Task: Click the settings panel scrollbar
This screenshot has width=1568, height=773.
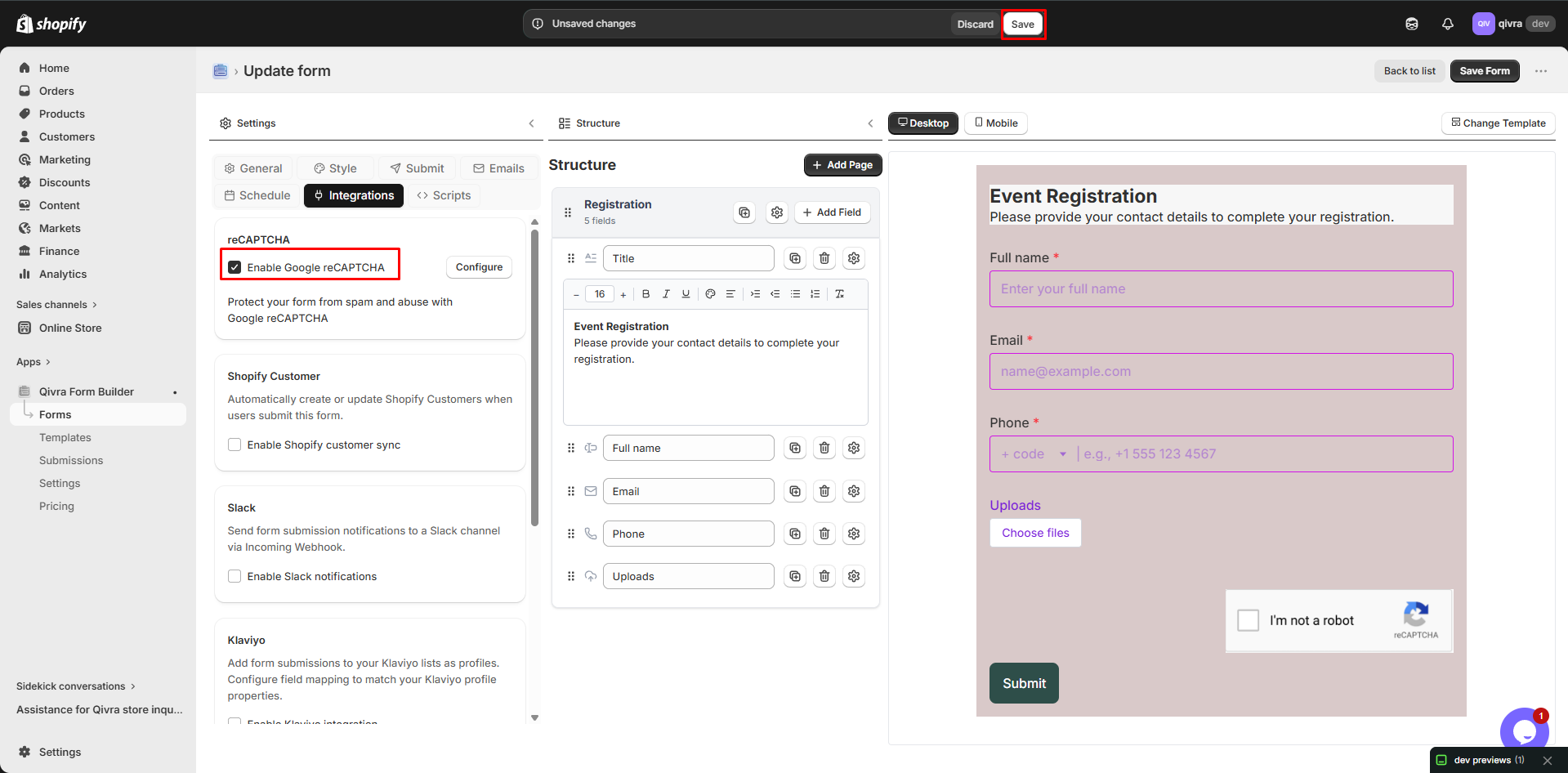Action: [535, 378]
